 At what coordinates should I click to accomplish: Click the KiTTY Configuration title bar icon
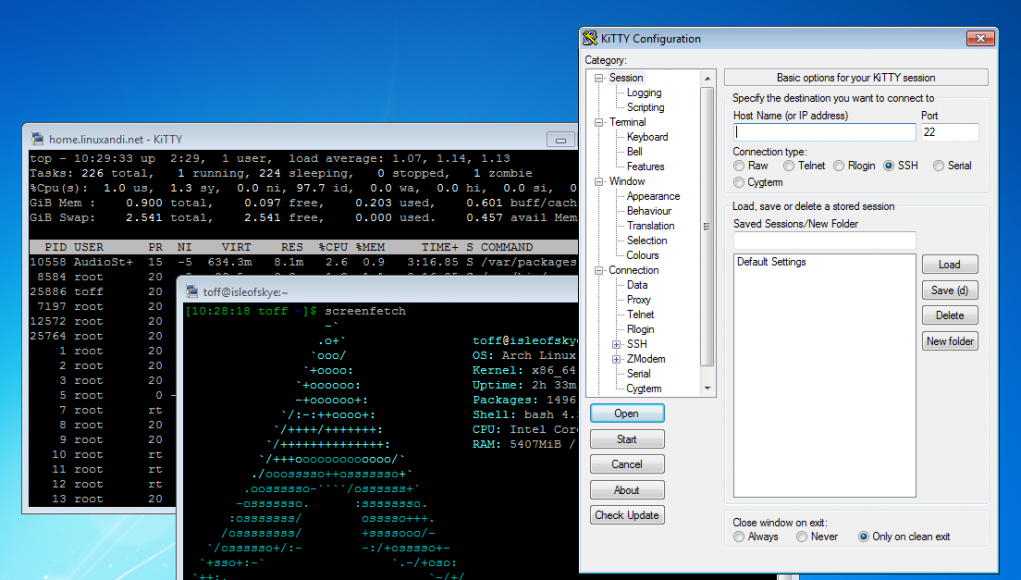590,39
